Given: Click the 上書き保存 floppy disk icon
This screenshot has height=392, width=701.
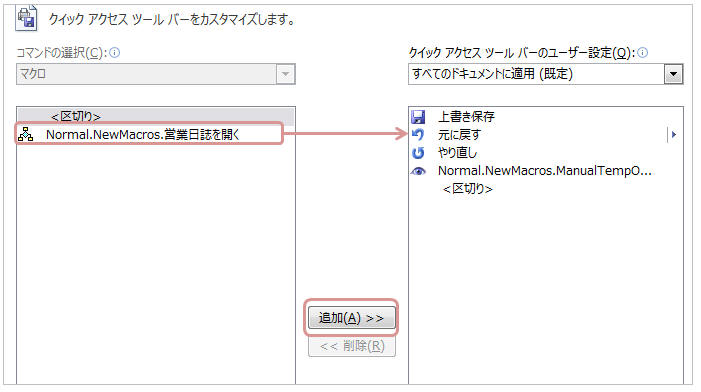Looking at the screenshot, I should point(418,117).
